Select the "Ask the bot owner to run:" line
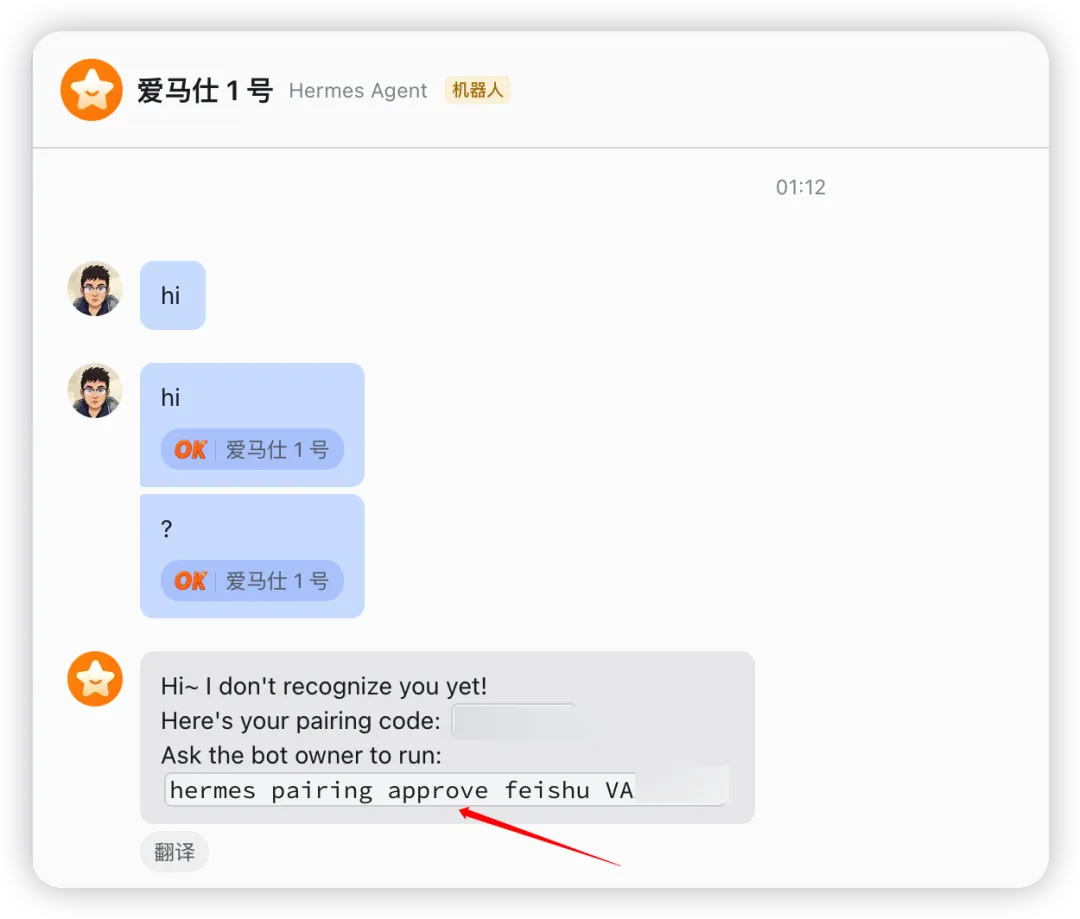 pyautogui.click(x=302, y=756)
